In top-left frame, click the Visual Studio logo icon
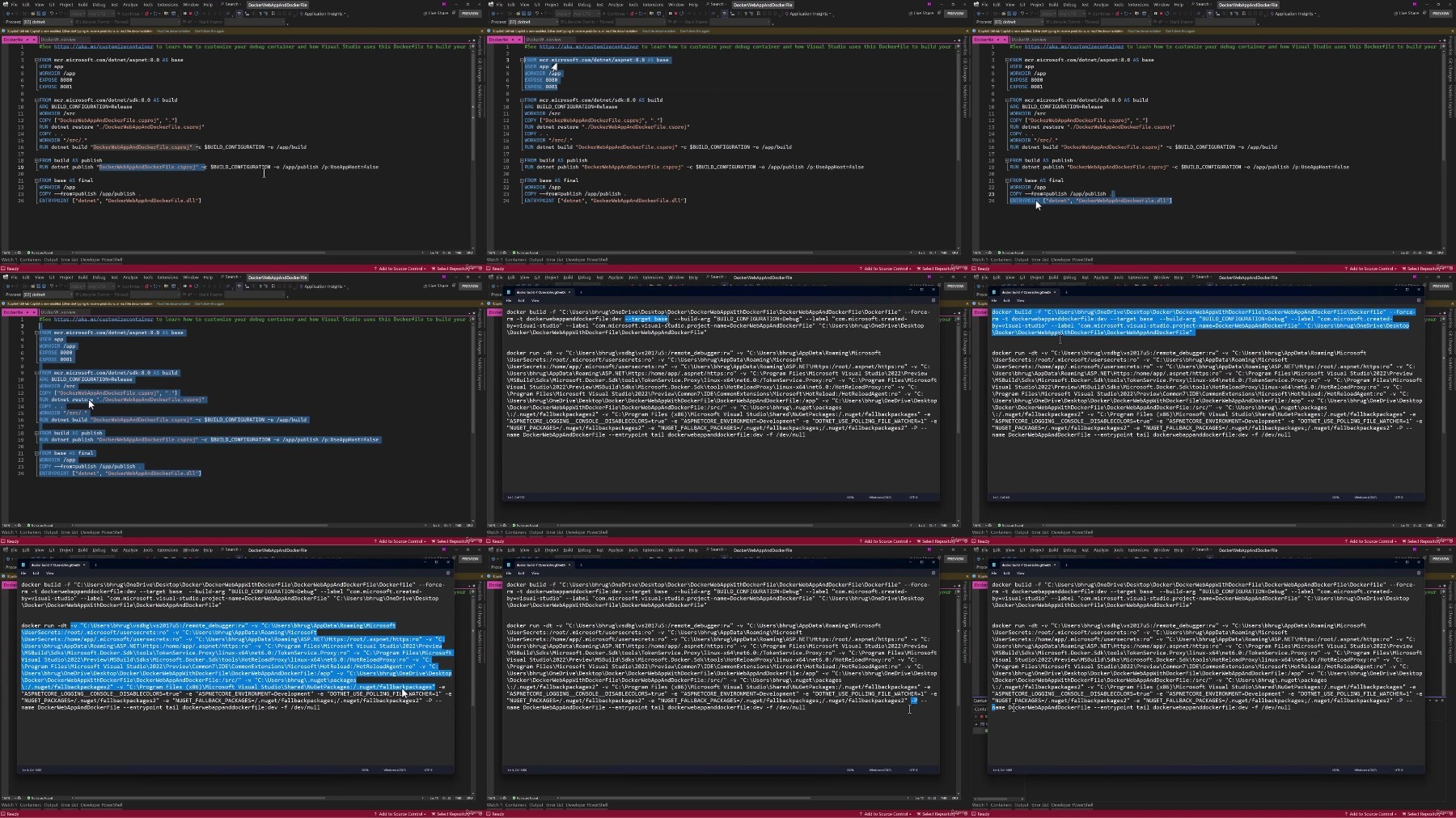 point(6,4)
